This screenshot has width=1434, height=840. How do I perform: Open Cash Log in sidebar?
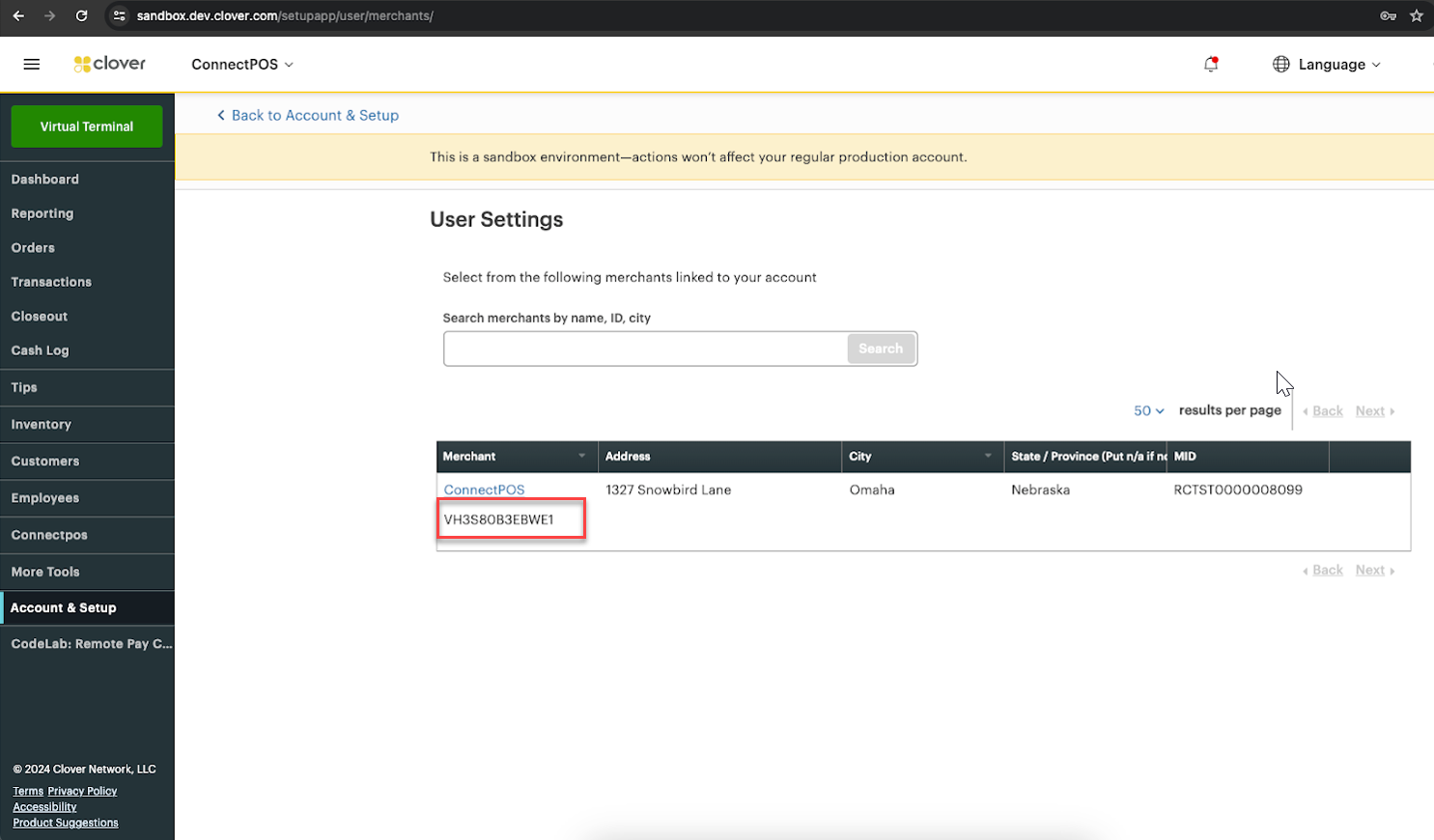tap(87, 350)
